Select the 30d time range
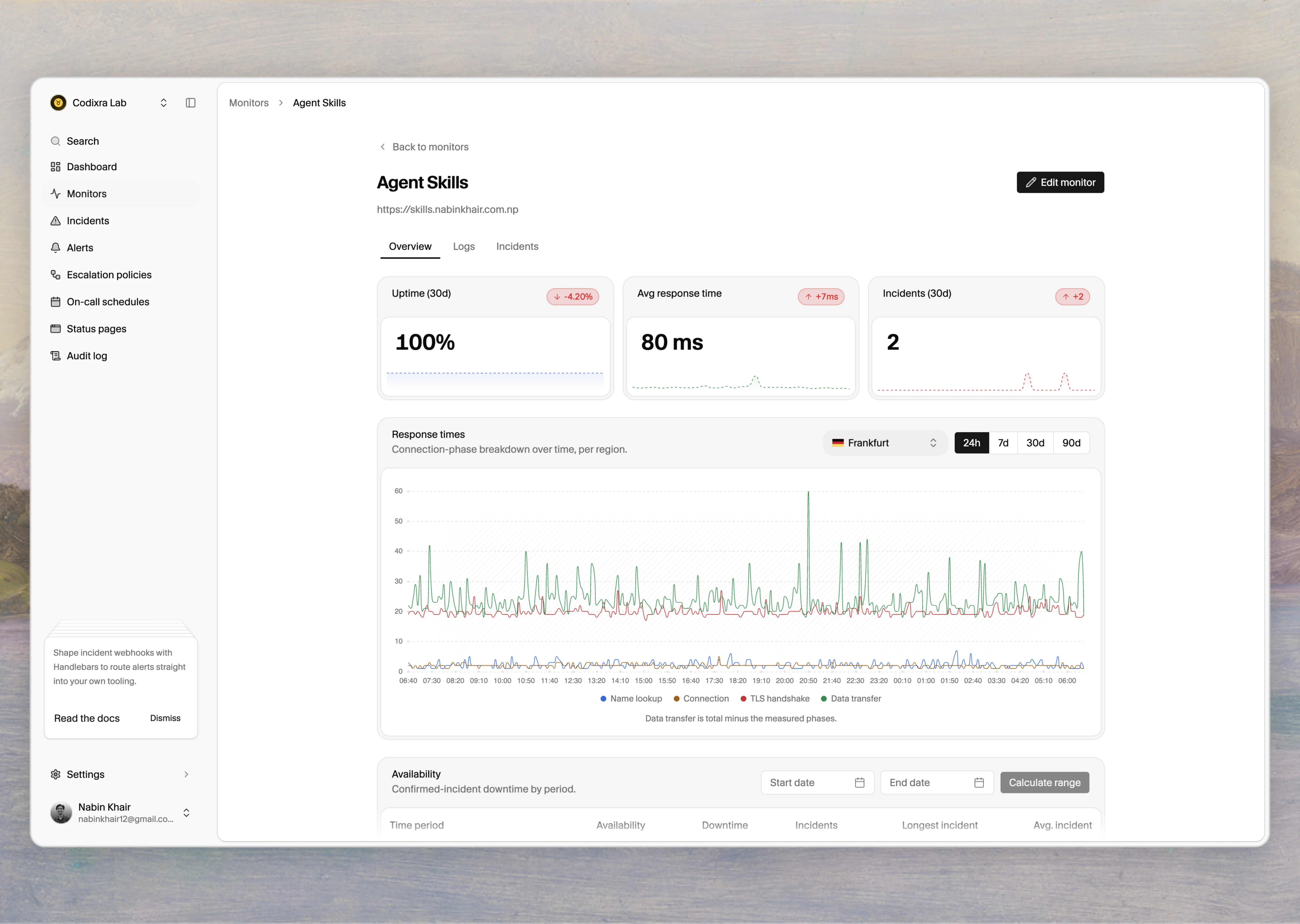 click(x=1035, y=443)
